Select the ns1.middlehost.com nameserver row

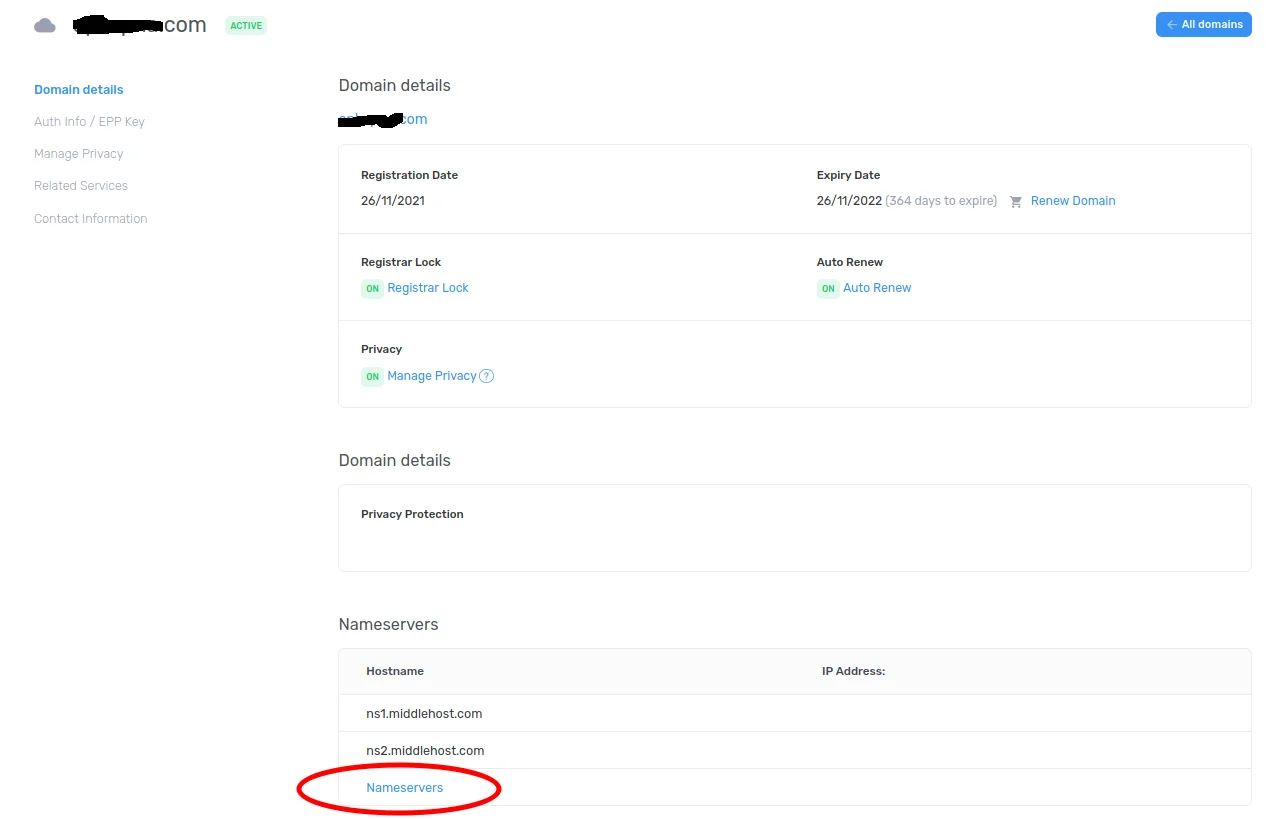[424, 713]
